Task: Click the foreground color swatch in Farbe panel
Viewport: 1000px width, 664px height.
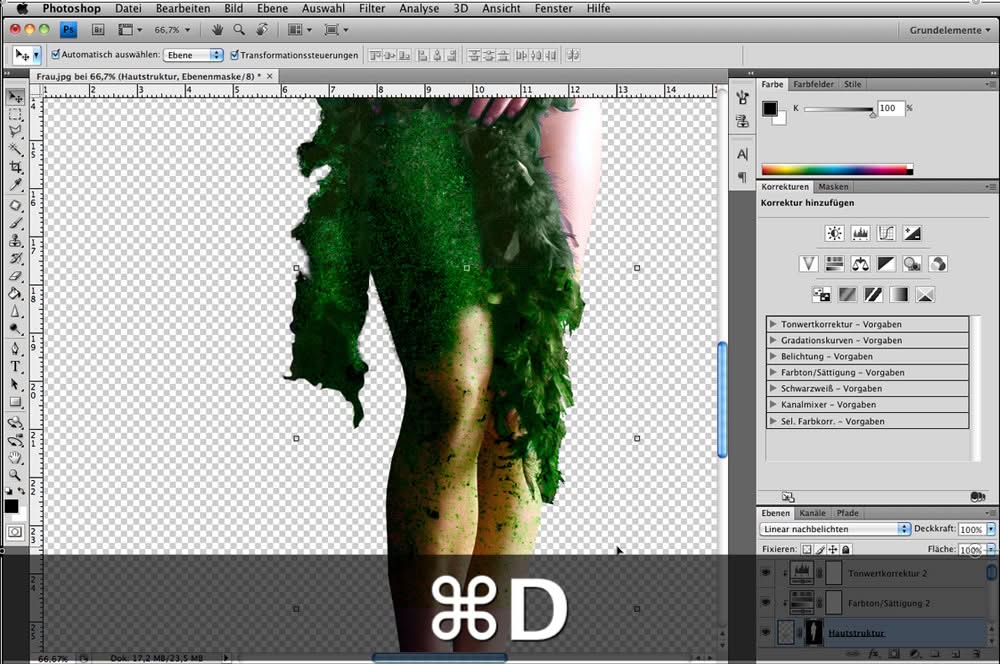Action: point(770,108)
